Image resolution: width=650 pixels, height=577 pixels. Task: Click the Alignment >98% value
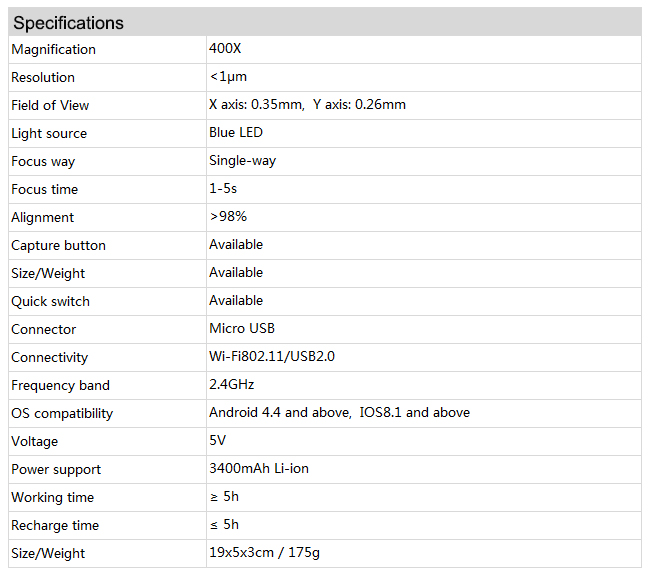click(x=228, y=216)
